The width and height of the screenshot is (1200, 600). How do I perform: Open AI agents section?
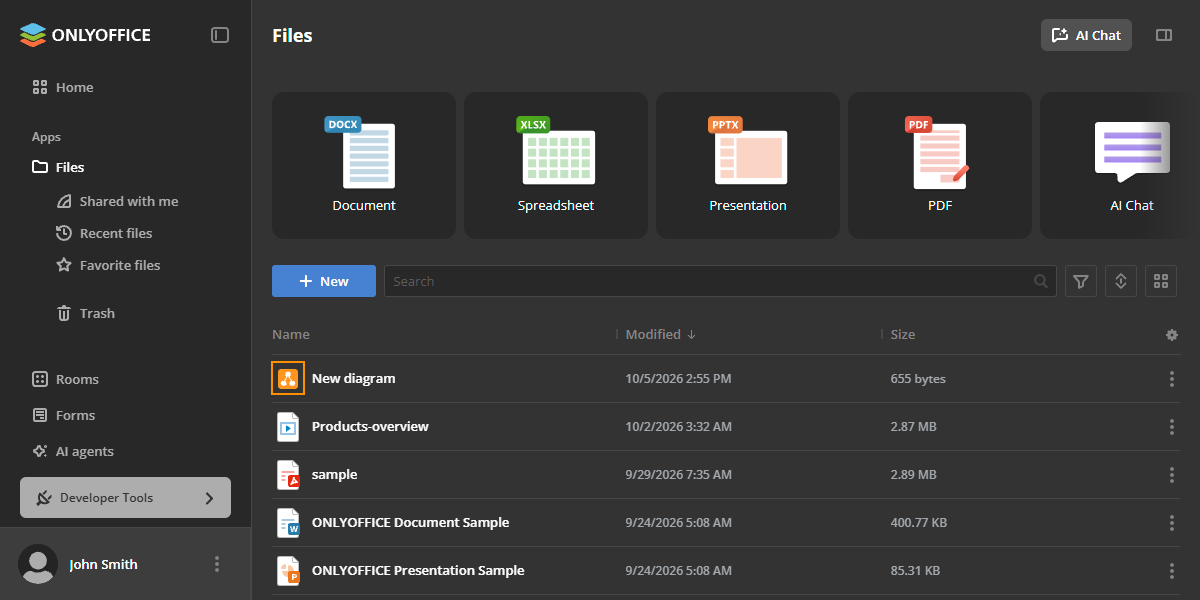[74, 451]
